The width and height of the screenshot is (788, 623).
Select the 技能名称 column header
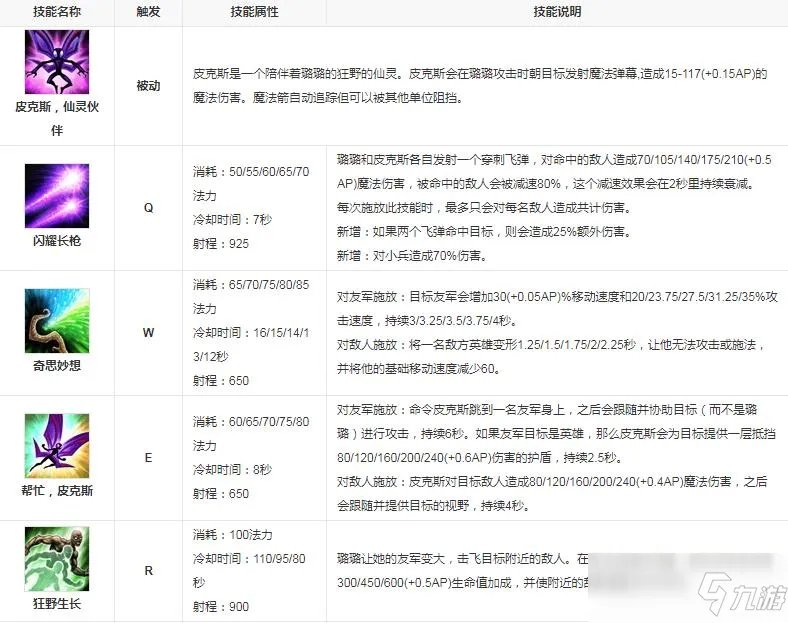coord(57,12)
